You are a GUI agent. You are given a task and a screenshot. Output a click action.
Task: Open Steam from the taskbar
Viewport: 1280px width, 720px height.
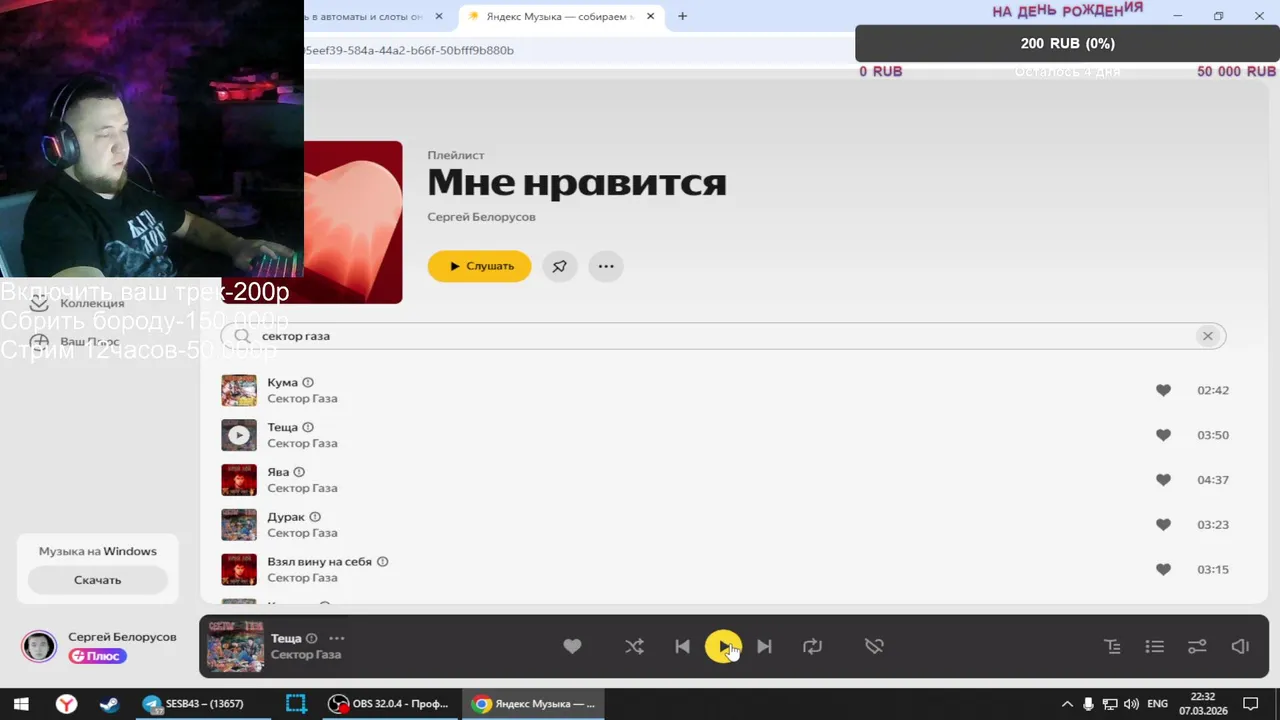point(109,704)
